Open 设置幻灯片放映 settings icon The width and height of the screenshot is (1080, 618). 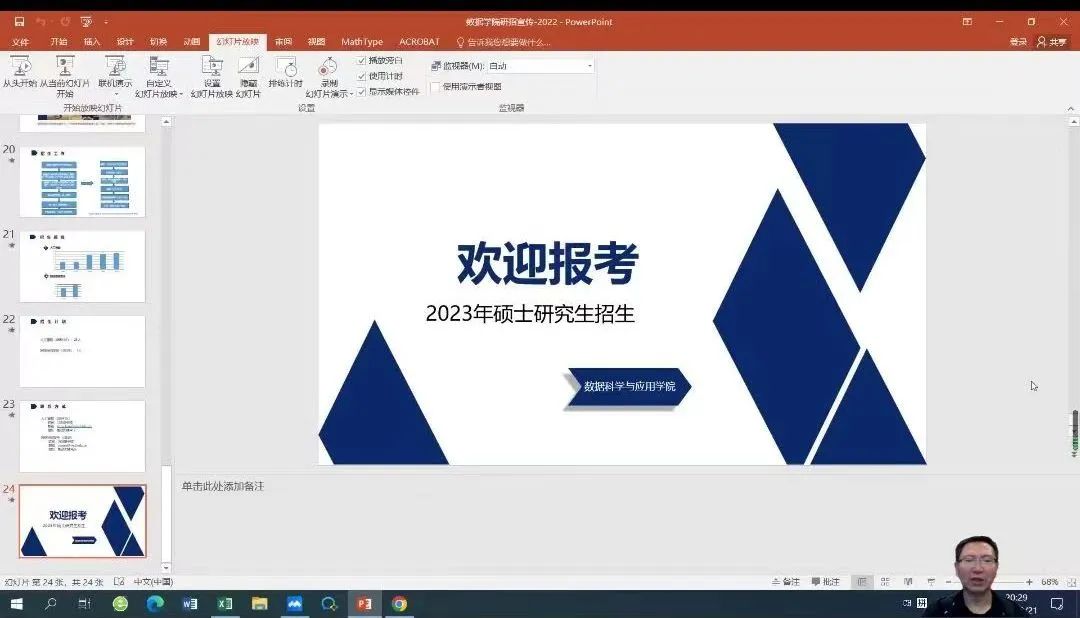pyautogui.click(x=212, y=67)
